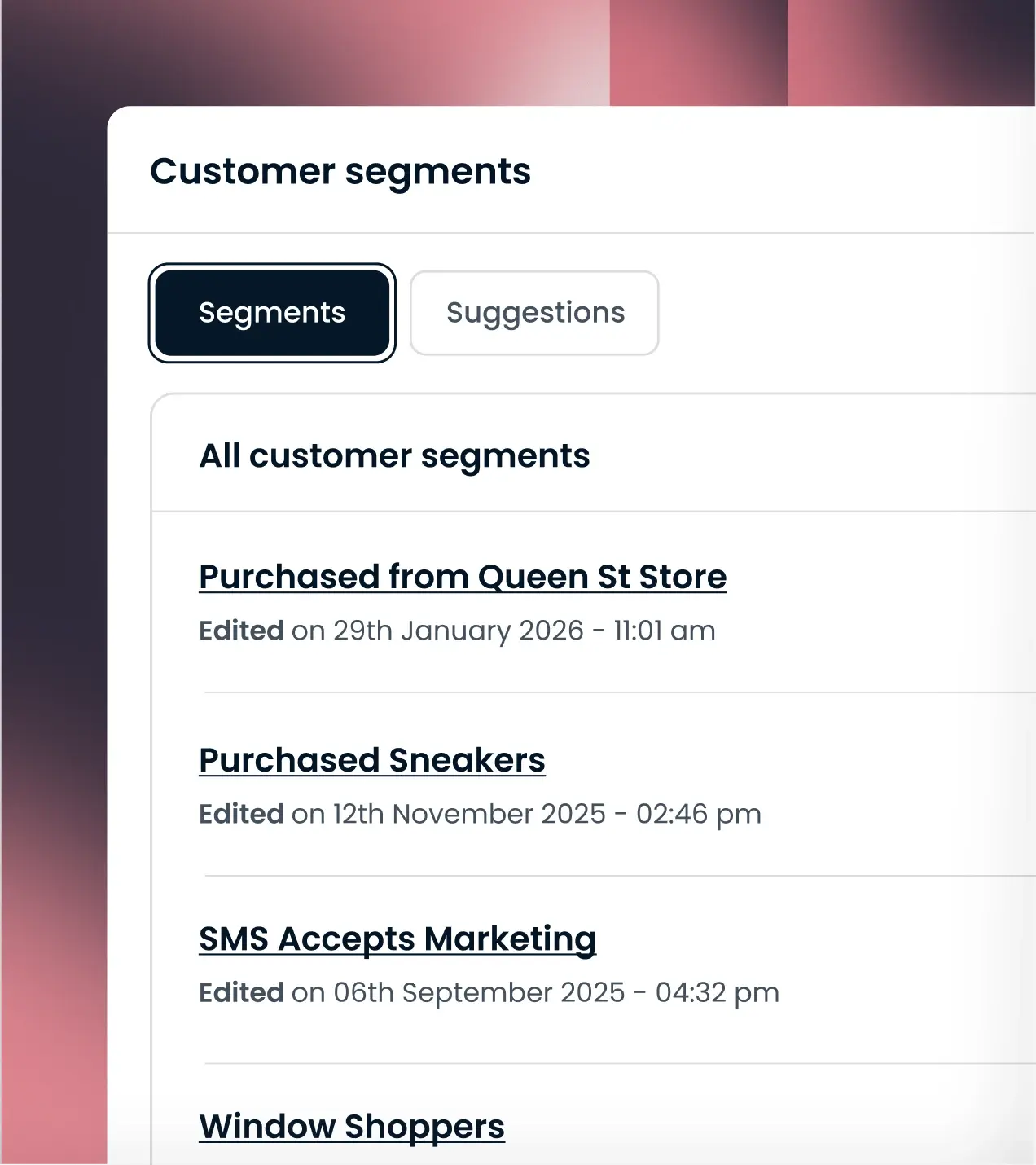Click the Customer segments page title
This screenshot has width=1036, height=1165.
[341, 171]
